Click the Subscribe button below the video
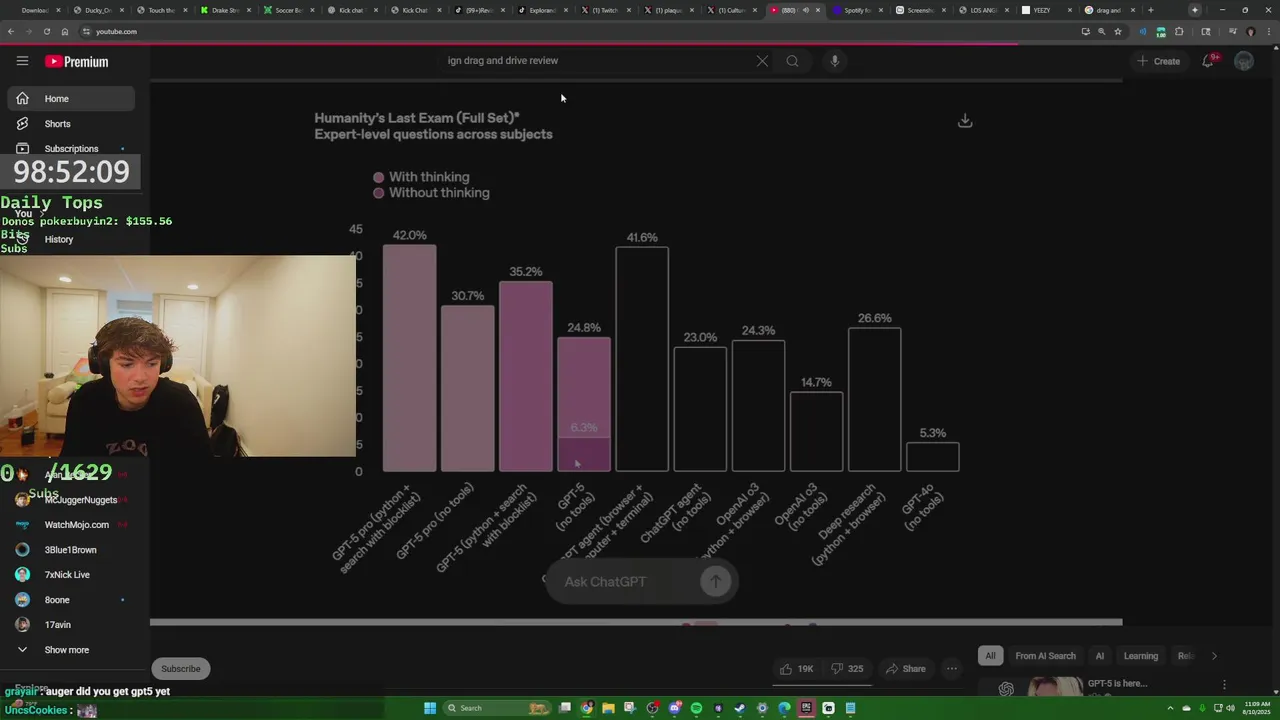 click(x=181, y=669)
